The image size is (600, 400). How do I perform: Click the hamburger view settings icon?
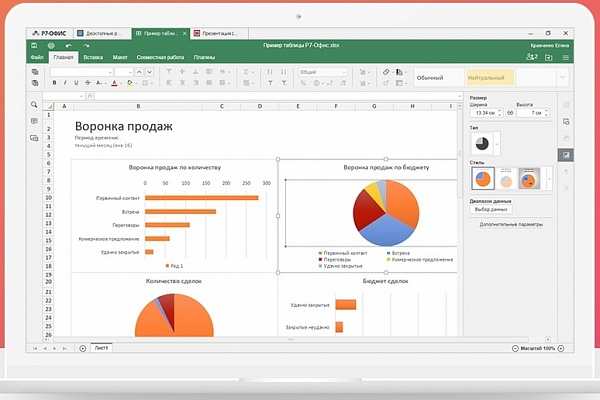tap(566, 57)
